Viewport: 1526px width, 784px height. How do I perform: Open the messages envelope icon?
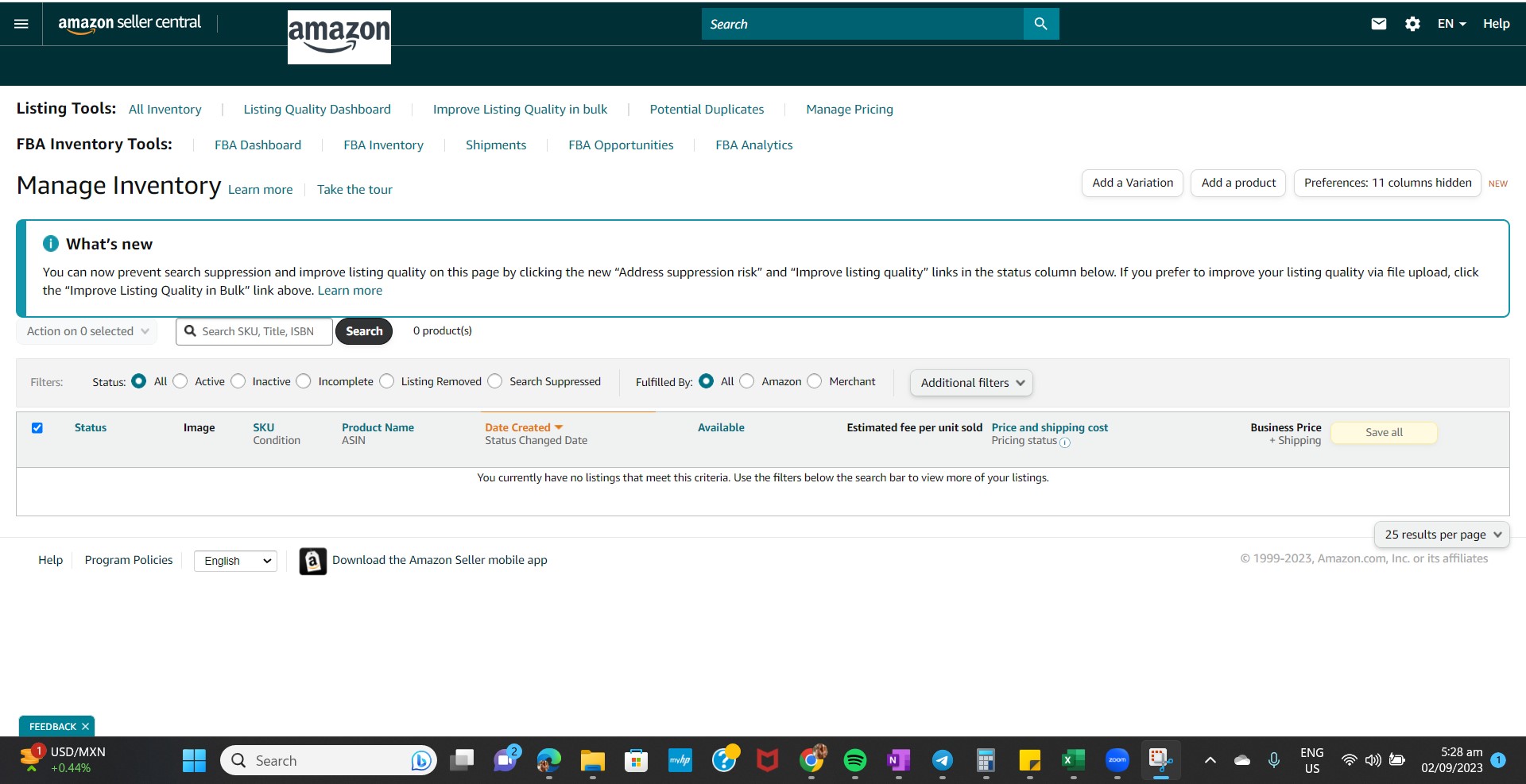click(x=1379, y=24)
